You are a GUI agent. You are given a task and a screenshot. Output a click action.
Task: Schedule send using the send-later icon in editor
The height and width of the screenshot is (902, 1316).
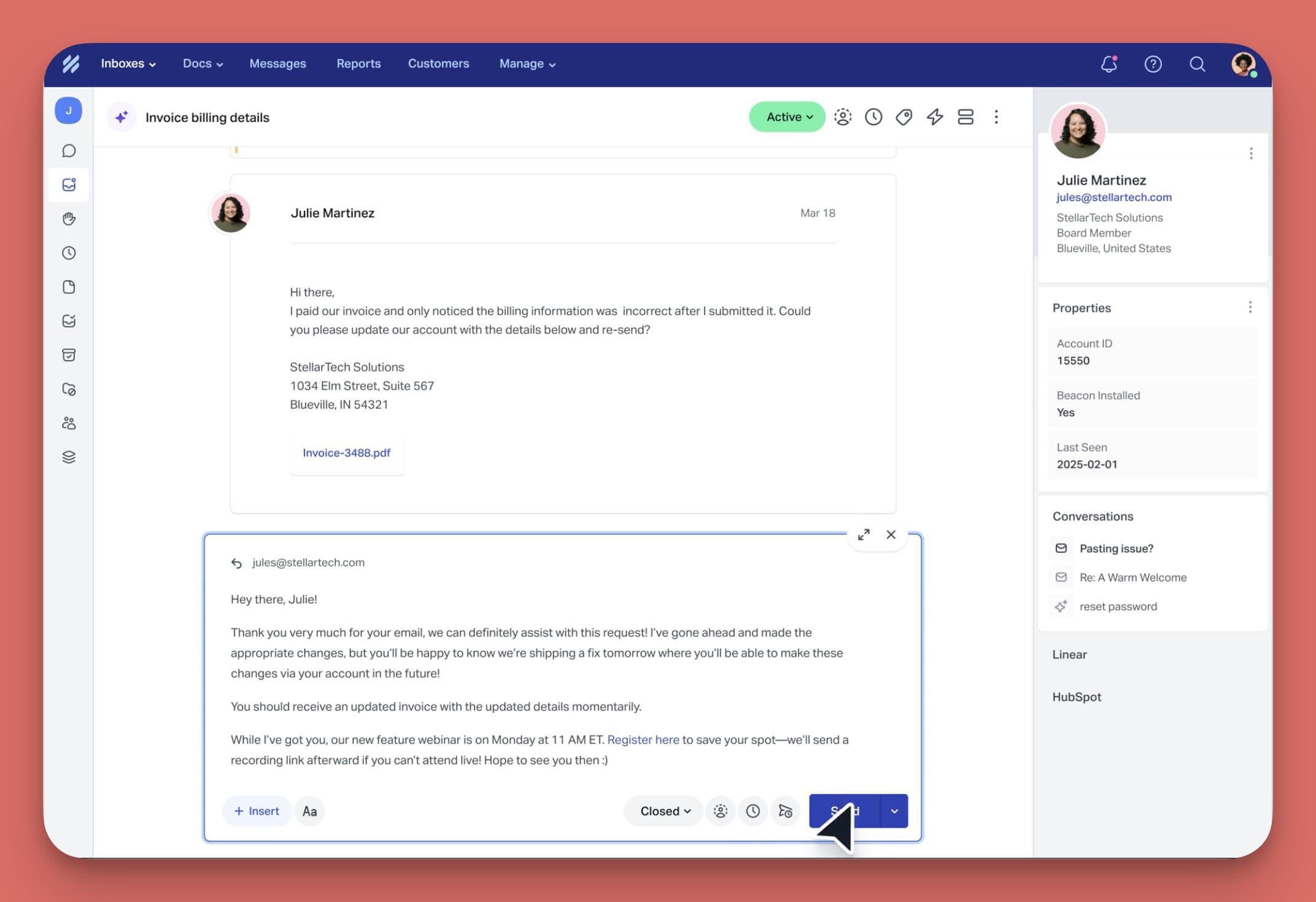point(786,811)
